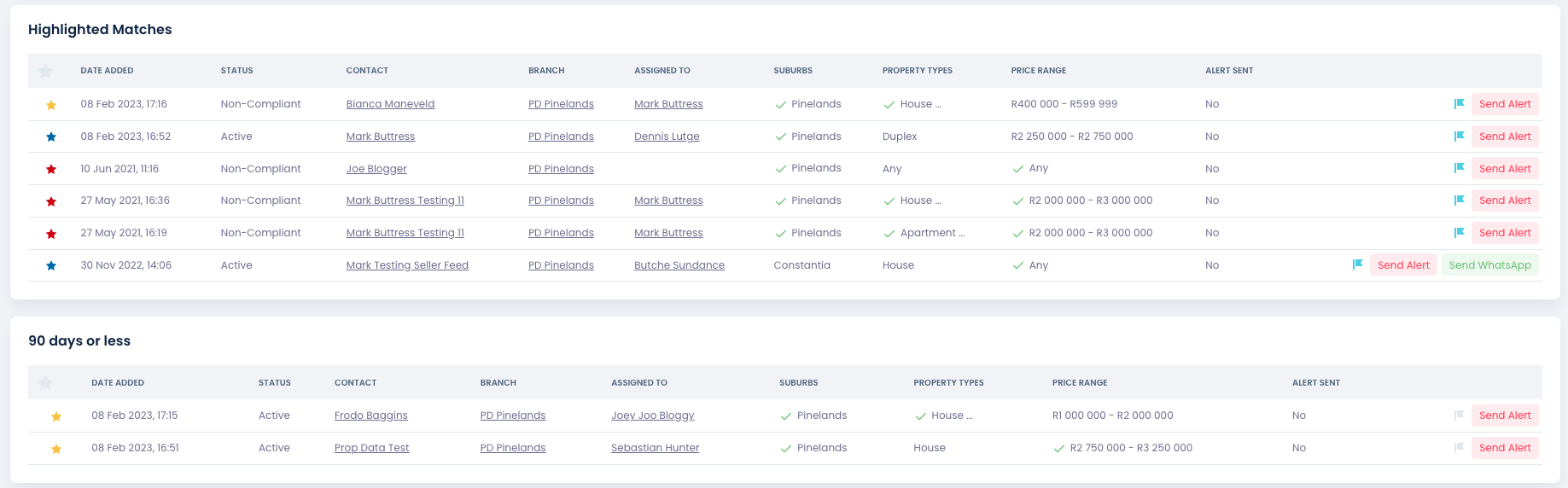This screenshot has height=488, width=1568.
Task: Send Alert for the Mark Testing Seller Feed row
Action: pos(1403,265)
